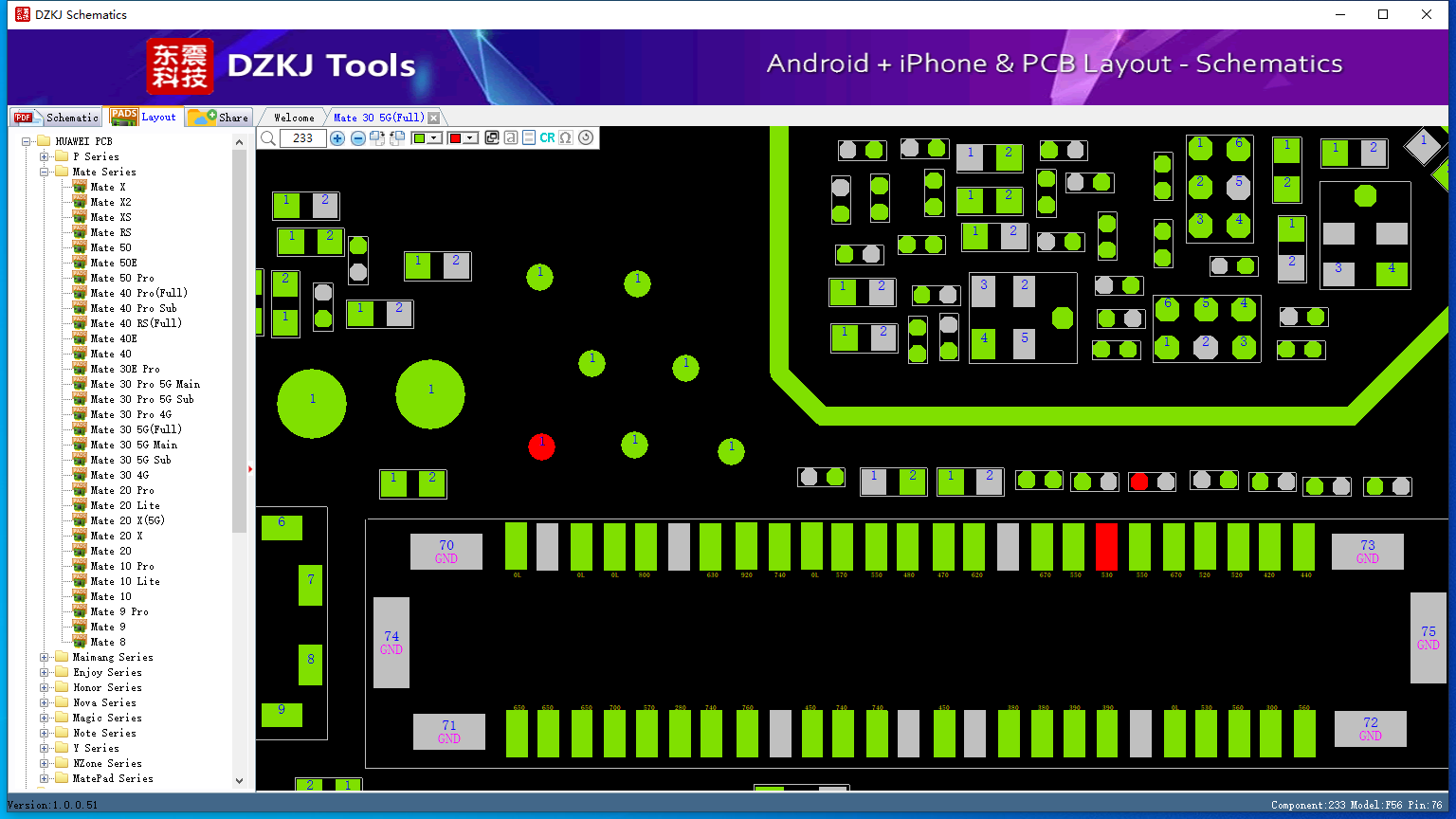Image resolution: width=1456 pixels, height=819 pixels.
Task: Select the NZone Series folder label
Action: pyautogui.click(x=107, y=763)
